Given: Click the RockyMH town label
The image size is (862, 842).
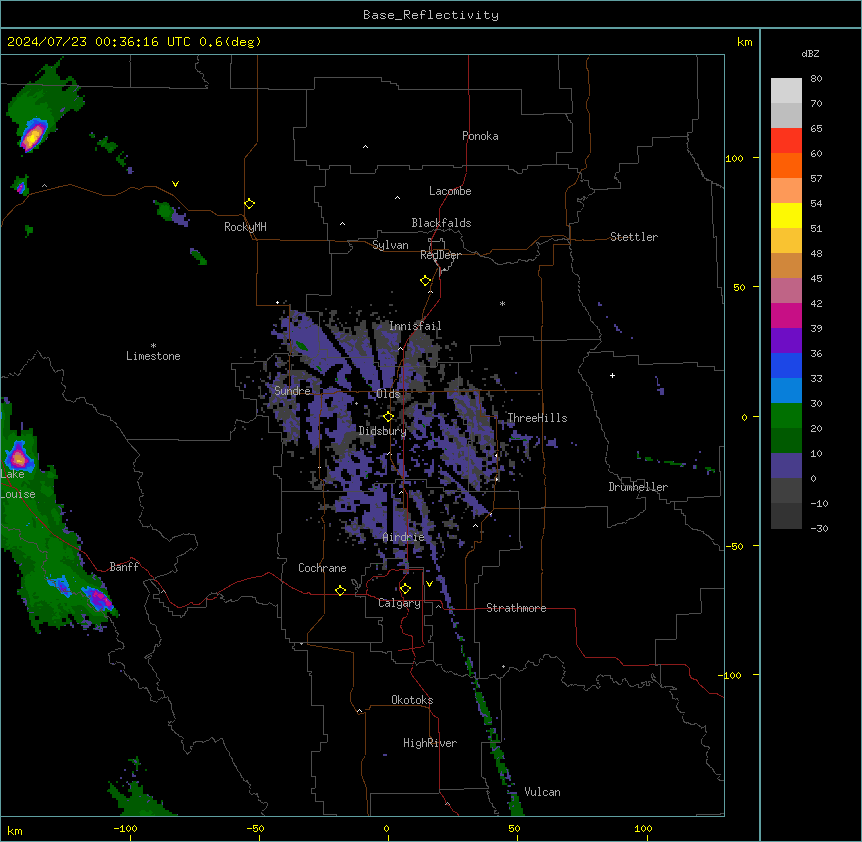Looking at the screenshot, I should coord(245,227).
